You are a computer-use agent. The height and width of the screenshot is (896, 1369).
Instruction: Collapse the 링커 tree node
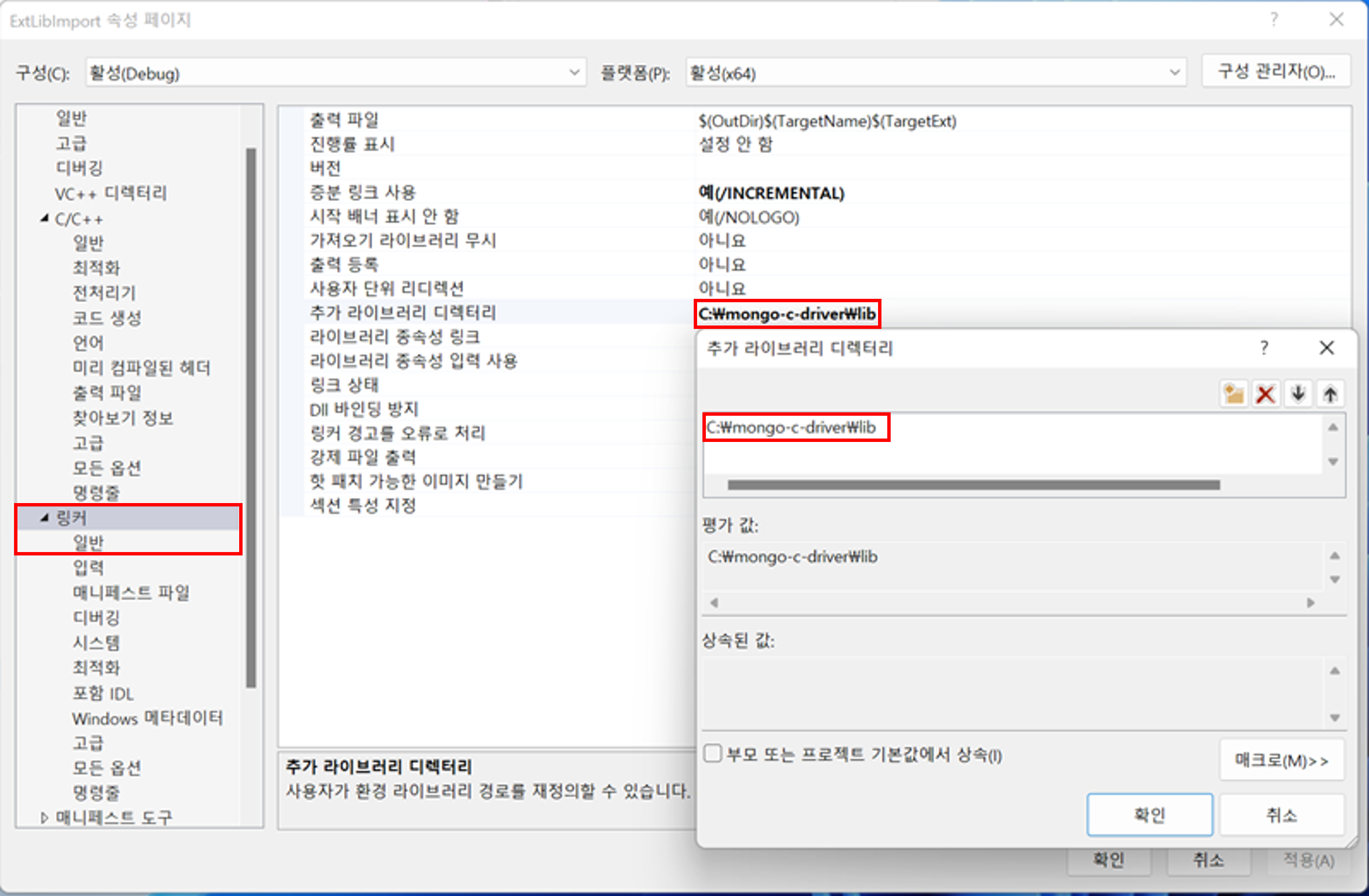click(x=44, y=518)
